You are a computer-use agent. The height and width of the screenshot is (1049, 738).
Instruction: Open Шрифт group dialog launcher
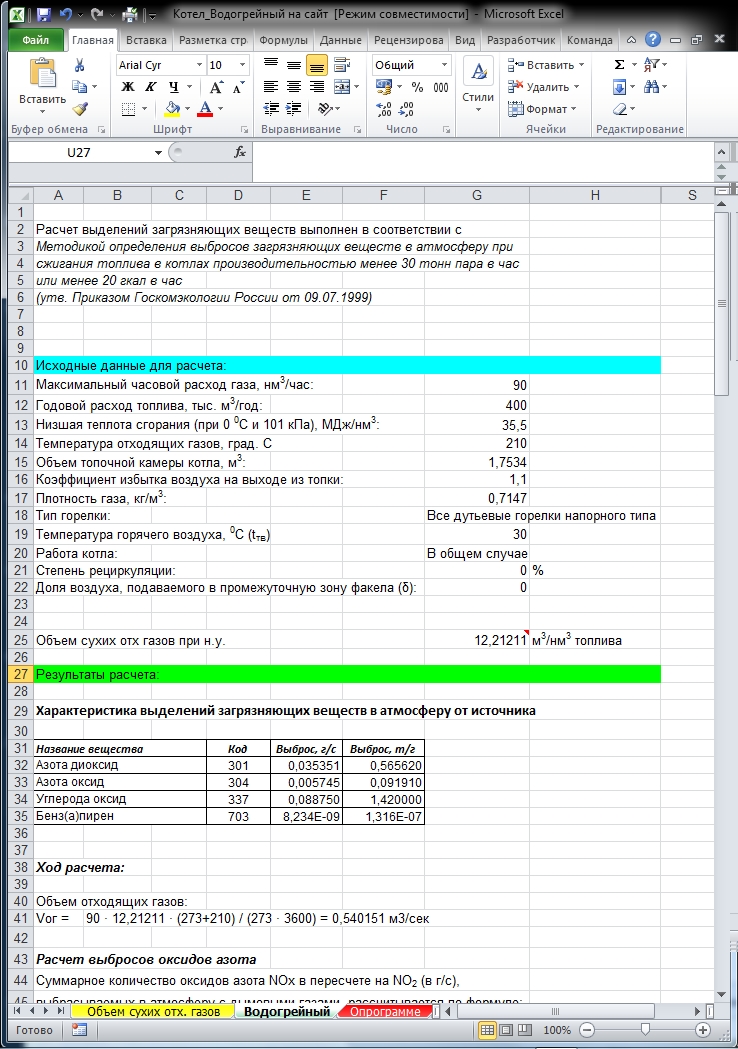point(244,130)
